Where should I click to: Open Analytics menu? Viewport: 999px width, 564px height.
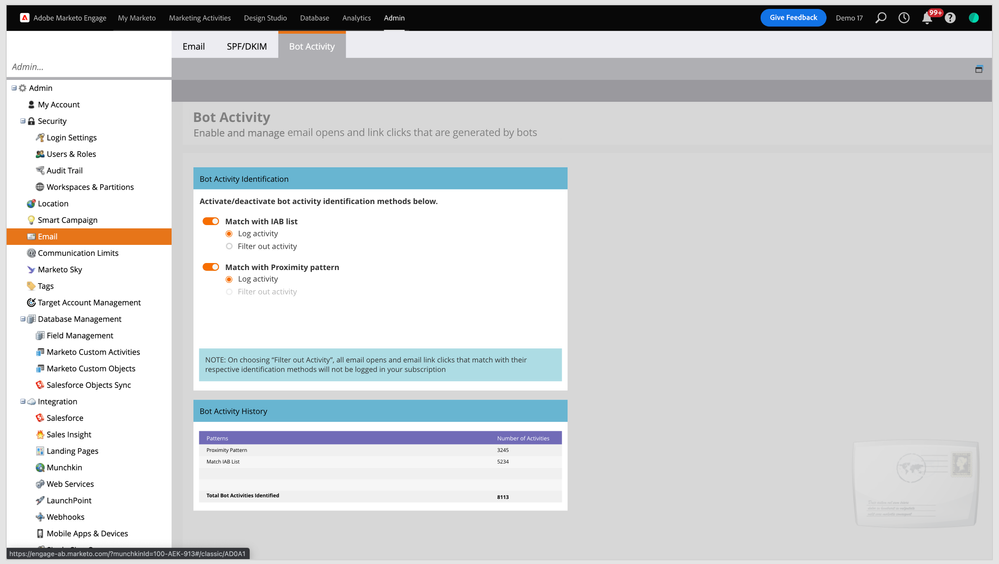pos(356,18)
